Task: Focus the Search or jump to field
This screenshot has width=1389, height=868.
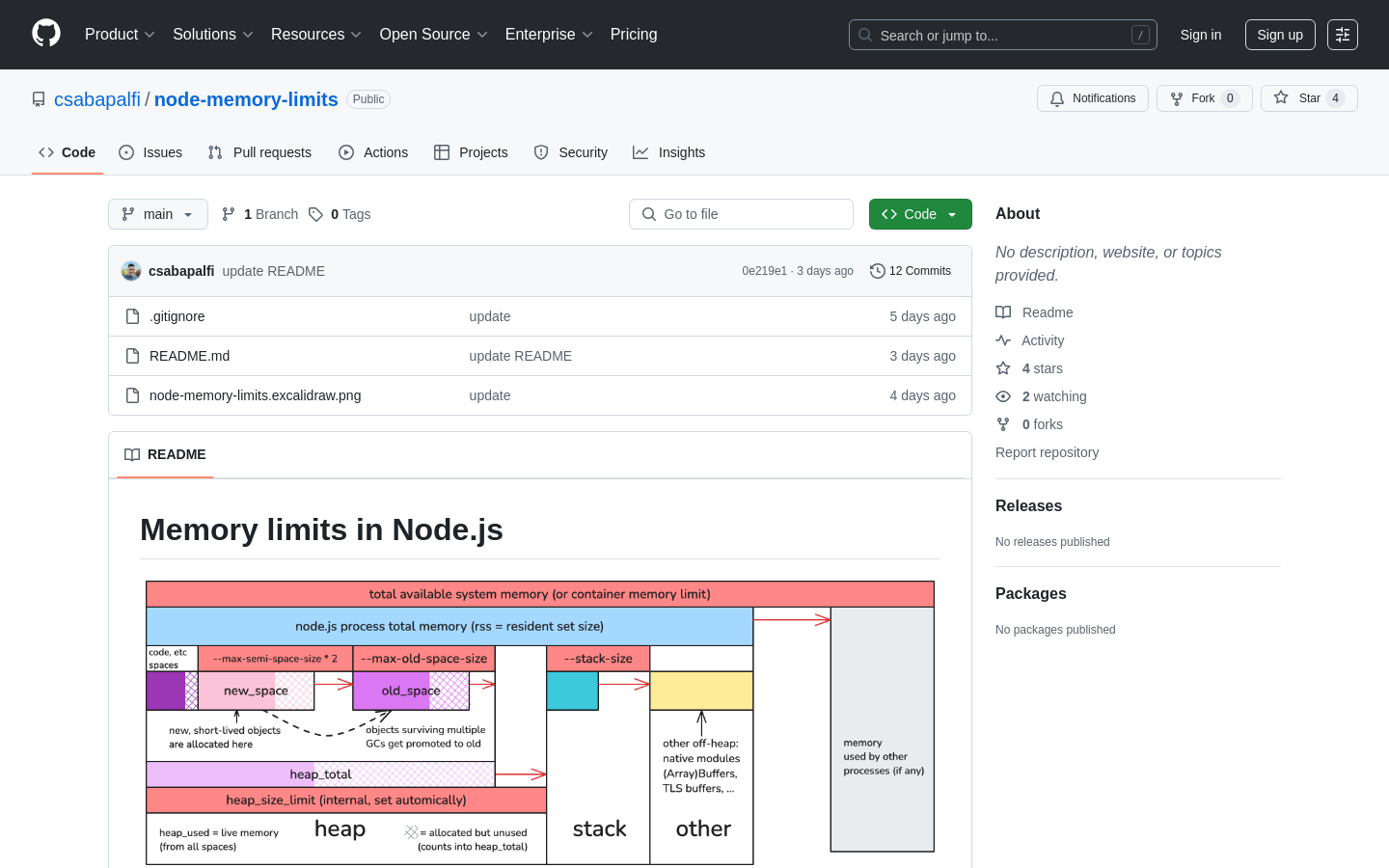Action: click(x=1003, y=35)
